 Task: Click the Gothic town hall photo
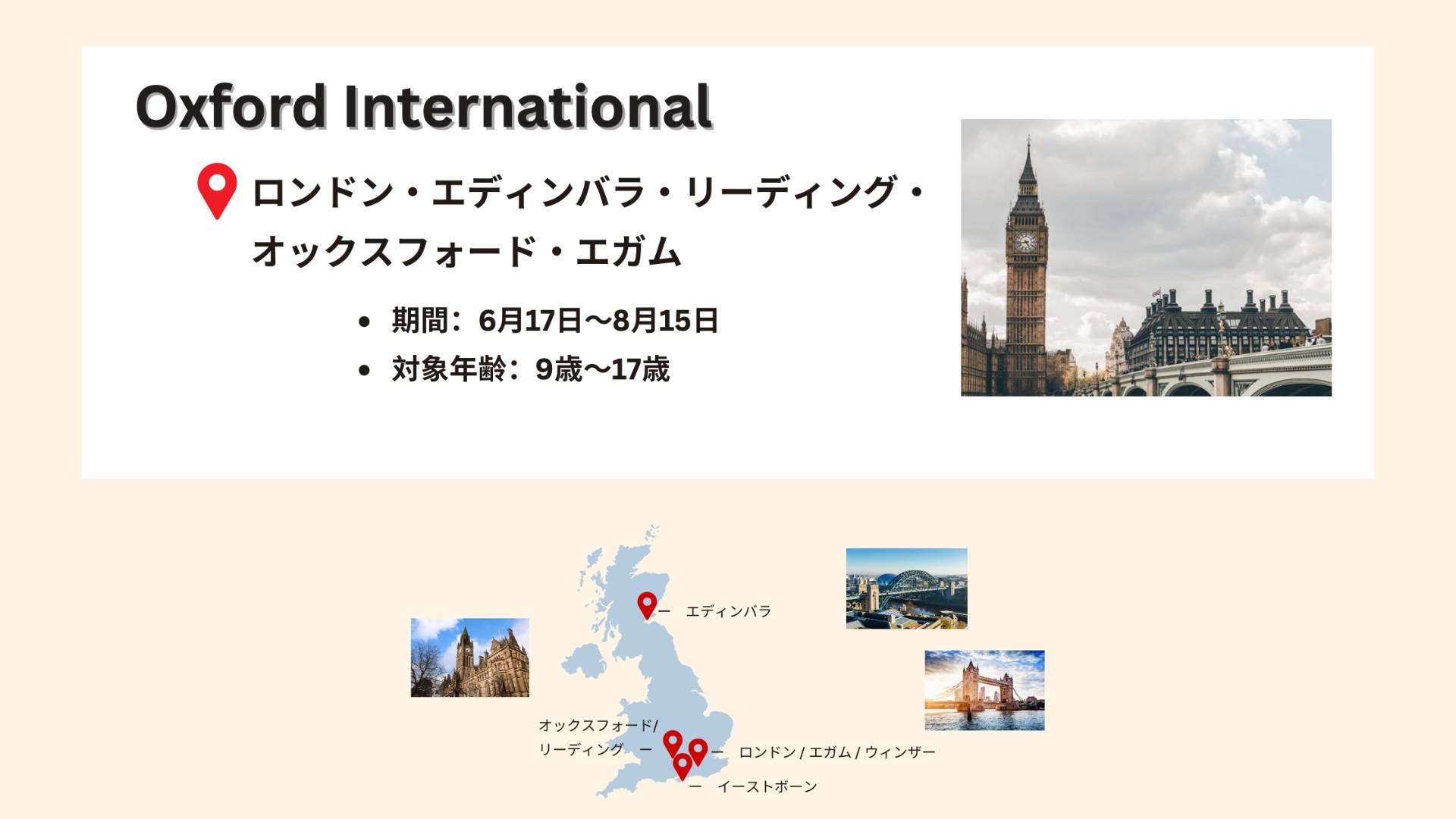point(469,657)
